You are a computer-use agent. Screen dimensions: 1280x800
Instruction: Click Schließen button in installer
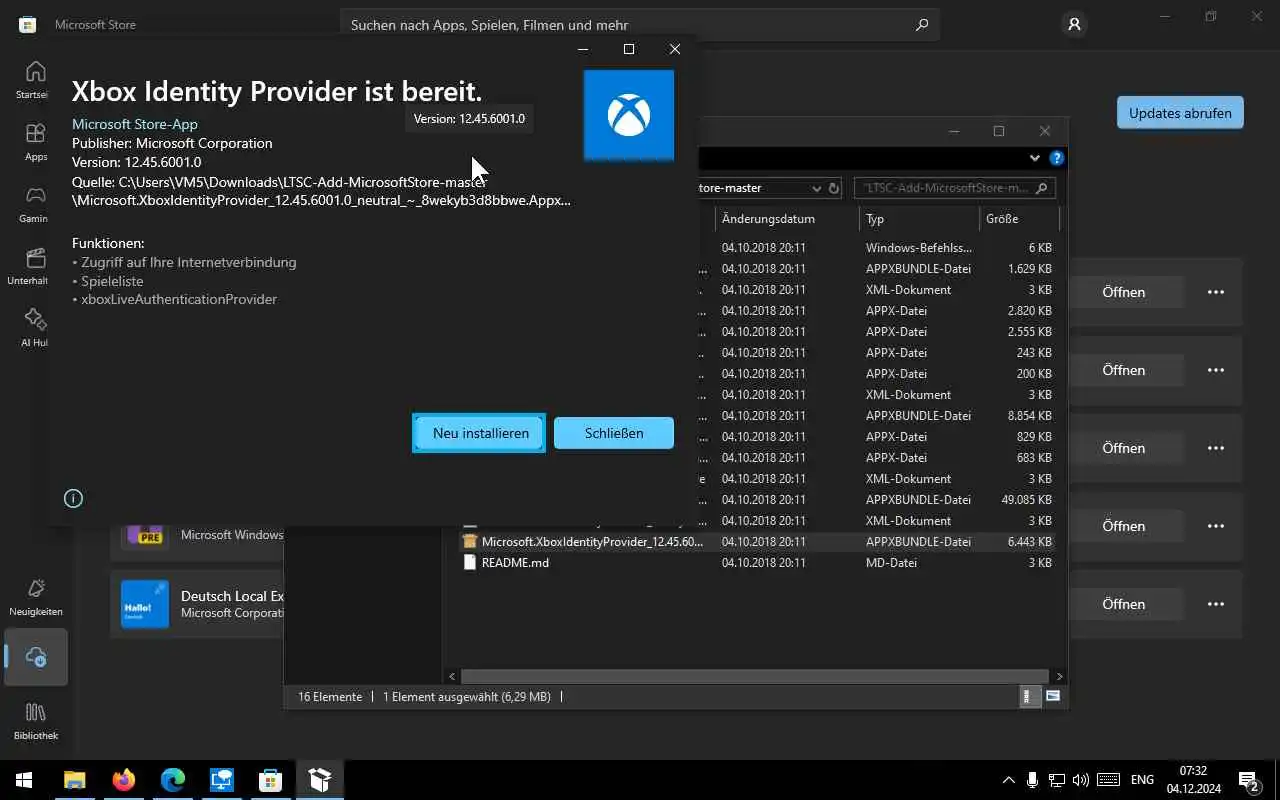[614, 433]
